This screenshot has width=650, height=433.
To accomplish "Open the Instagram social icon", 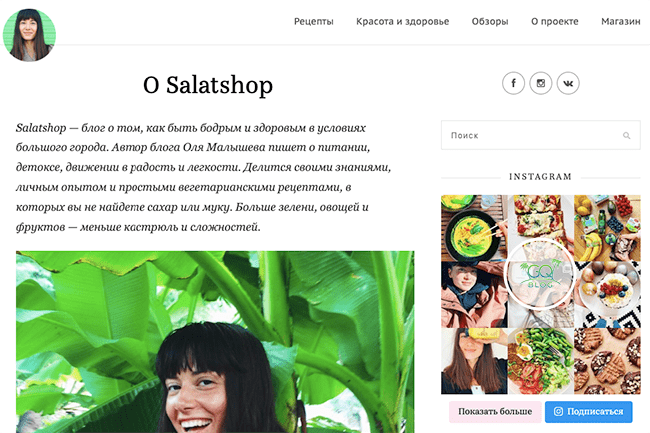I will (541, 83).
